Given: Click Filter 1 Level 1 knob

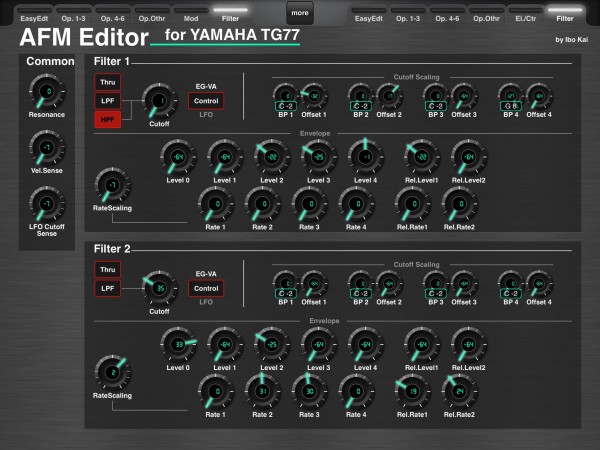Looking at the screenshot, I should tap(225, 157).
